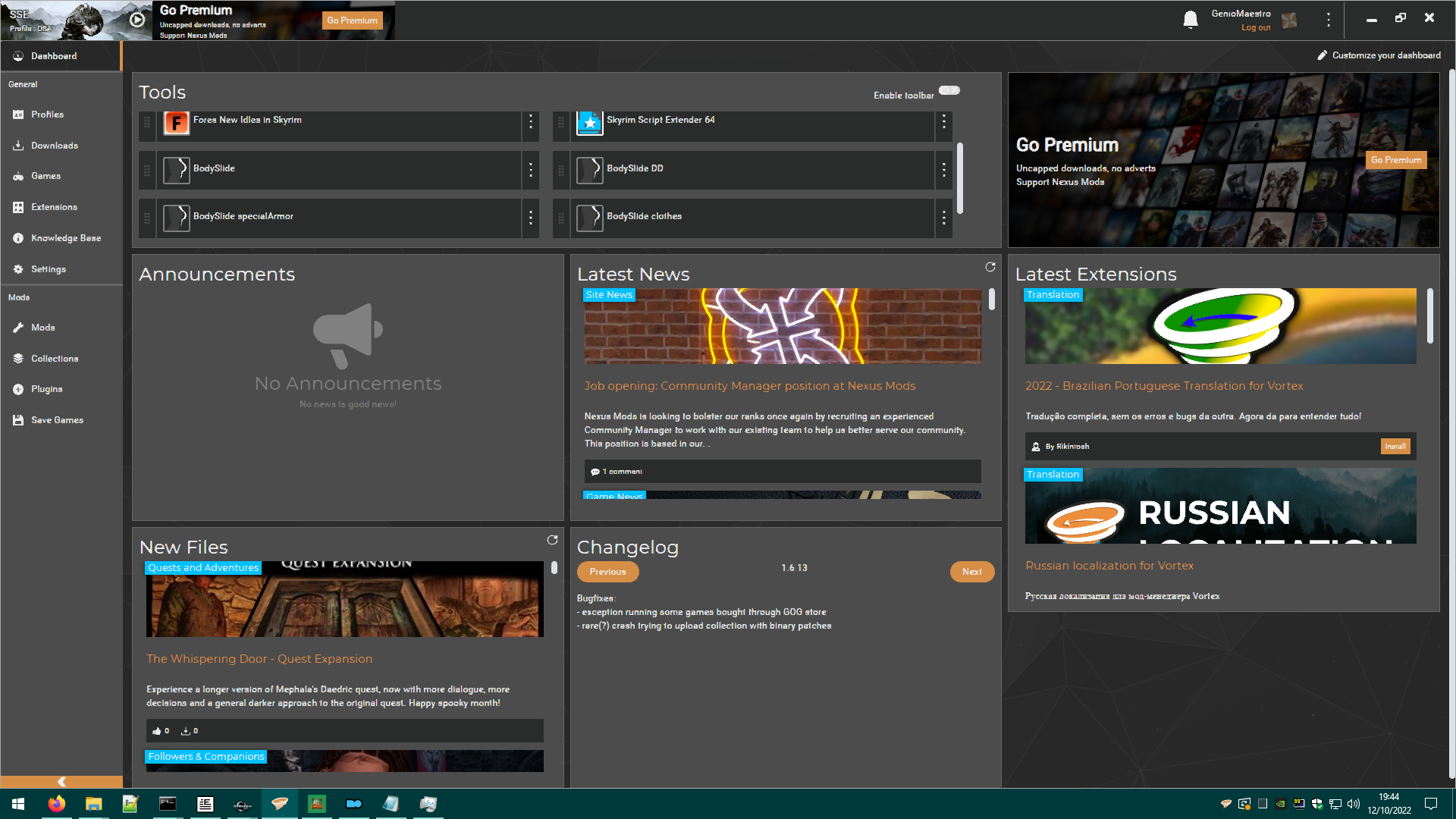Open the Windows Start menu
The image size is (1456, 819).
coord(18,804)
